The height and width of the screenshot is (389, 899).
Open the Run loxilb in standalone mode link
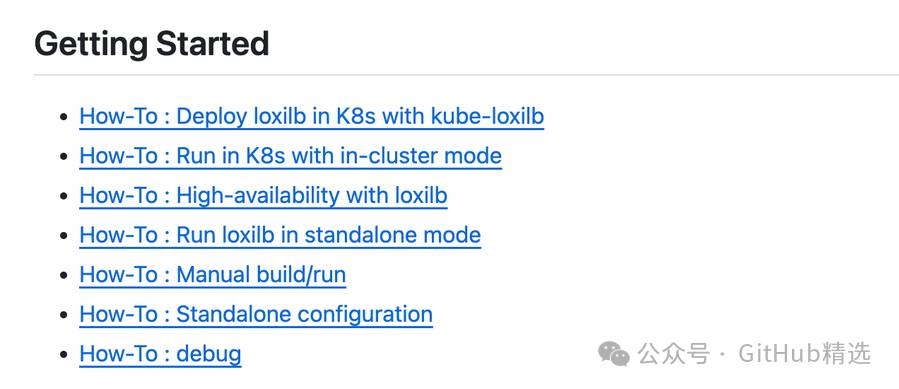(x=280, y=235)
